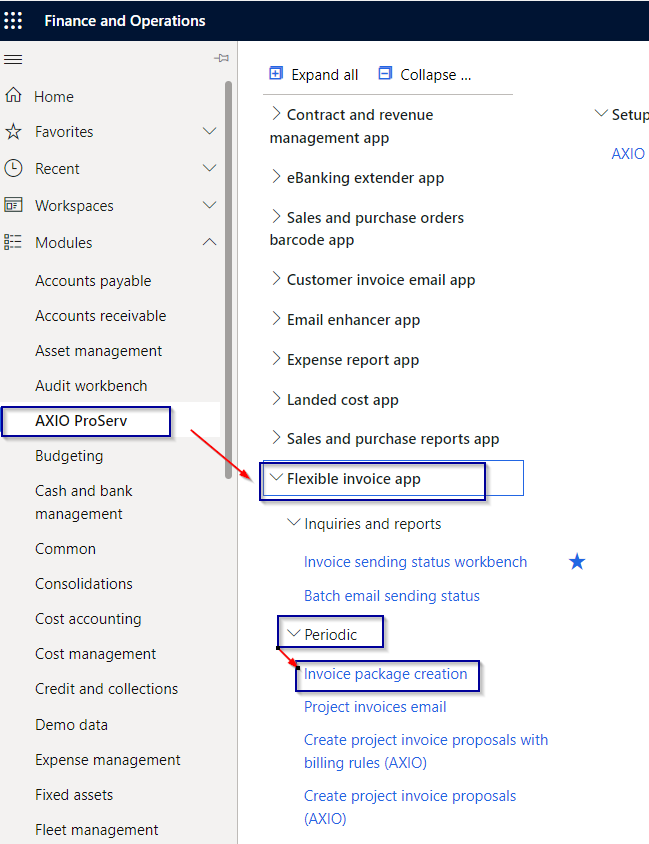The width and height of the screenshot is (649, 844).
Task: Collapse the Flexible invoice app group
Action: pyautogui.click(x=276, y=479)
